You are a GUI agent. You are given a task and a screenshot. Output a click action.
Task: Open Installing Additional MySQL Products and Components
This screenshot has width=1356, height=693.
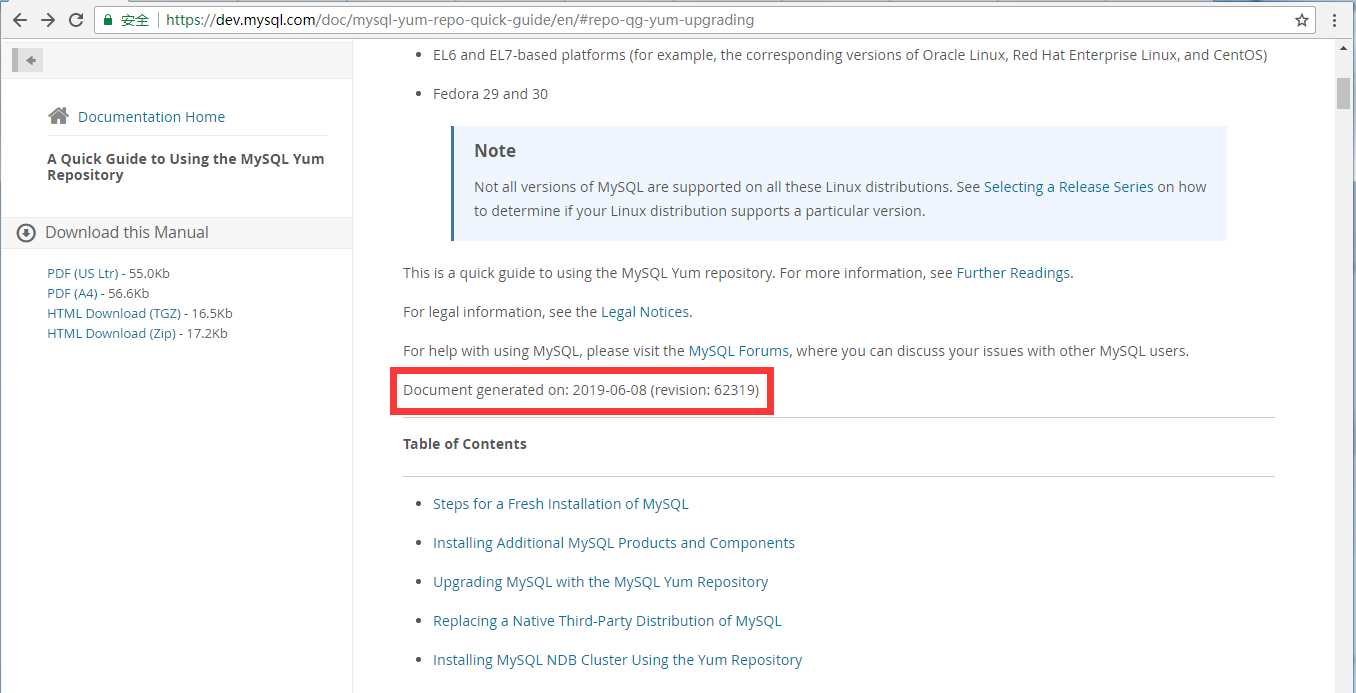coord(614,543)
